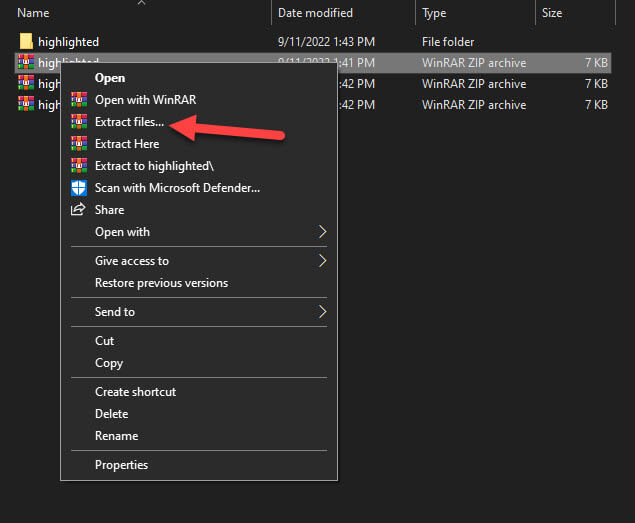This screenshot has width=635, height=523.
Task: Click the Microsoft Defender shield icon
Action: [78, 188]
